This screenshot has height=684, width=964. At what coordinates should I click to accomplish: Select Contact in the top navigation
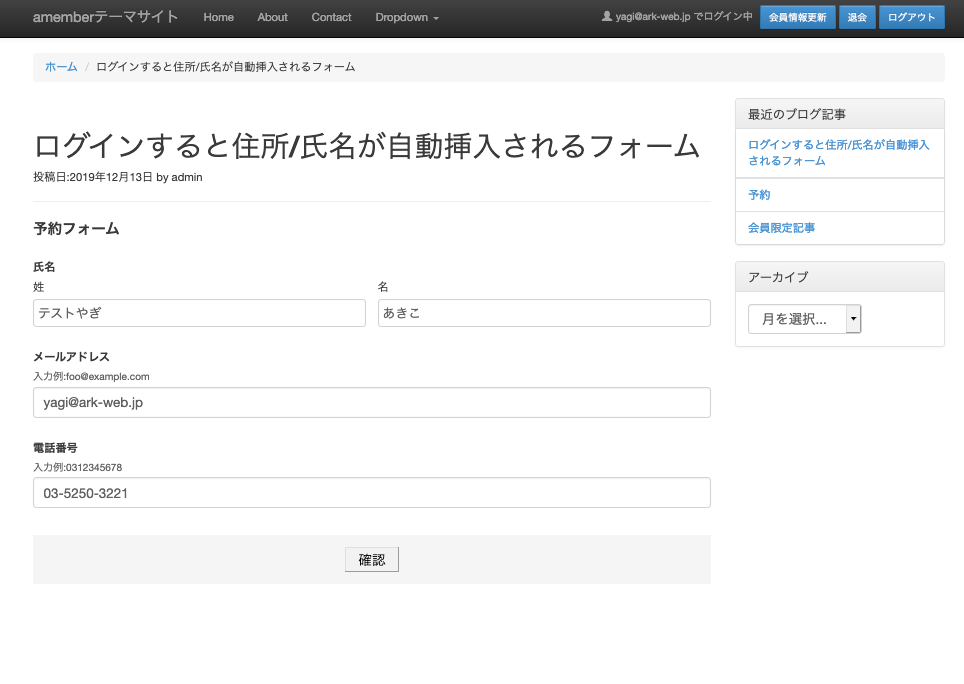pos(331,17)
